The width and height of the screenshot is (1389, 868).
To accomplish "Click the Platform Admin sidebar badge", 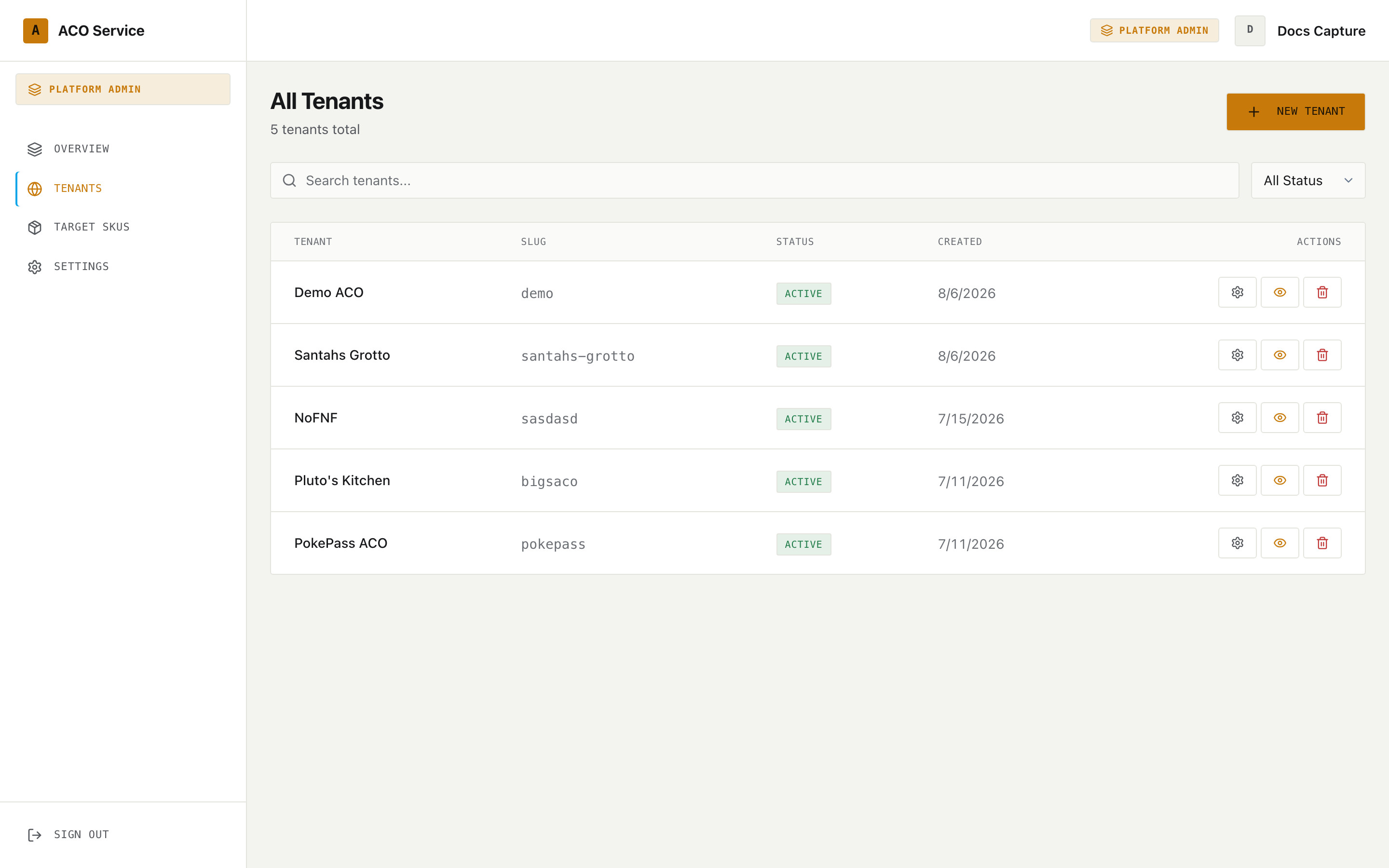I will [x=123, y=89].
